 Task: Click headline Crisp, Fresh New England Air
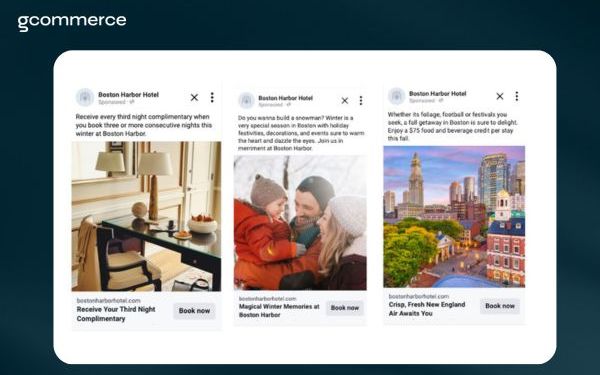427,309
